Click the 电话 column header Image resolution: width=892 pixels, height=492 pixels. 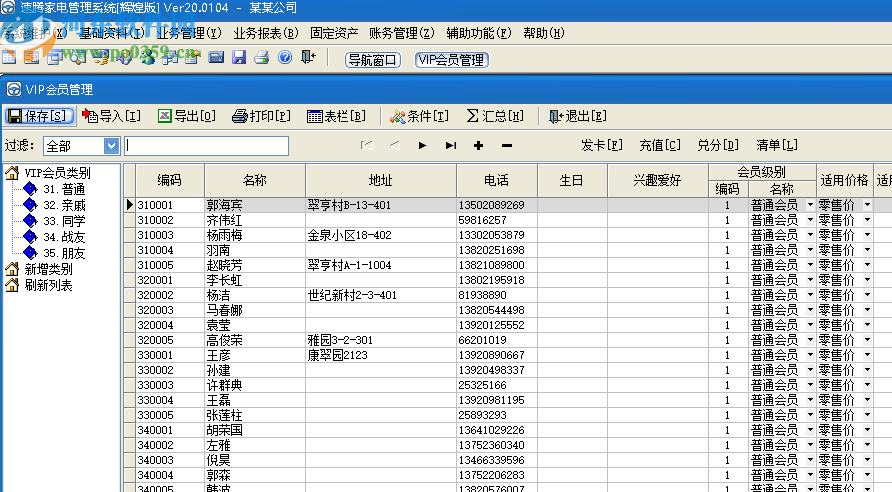click(x=497, y=180)
